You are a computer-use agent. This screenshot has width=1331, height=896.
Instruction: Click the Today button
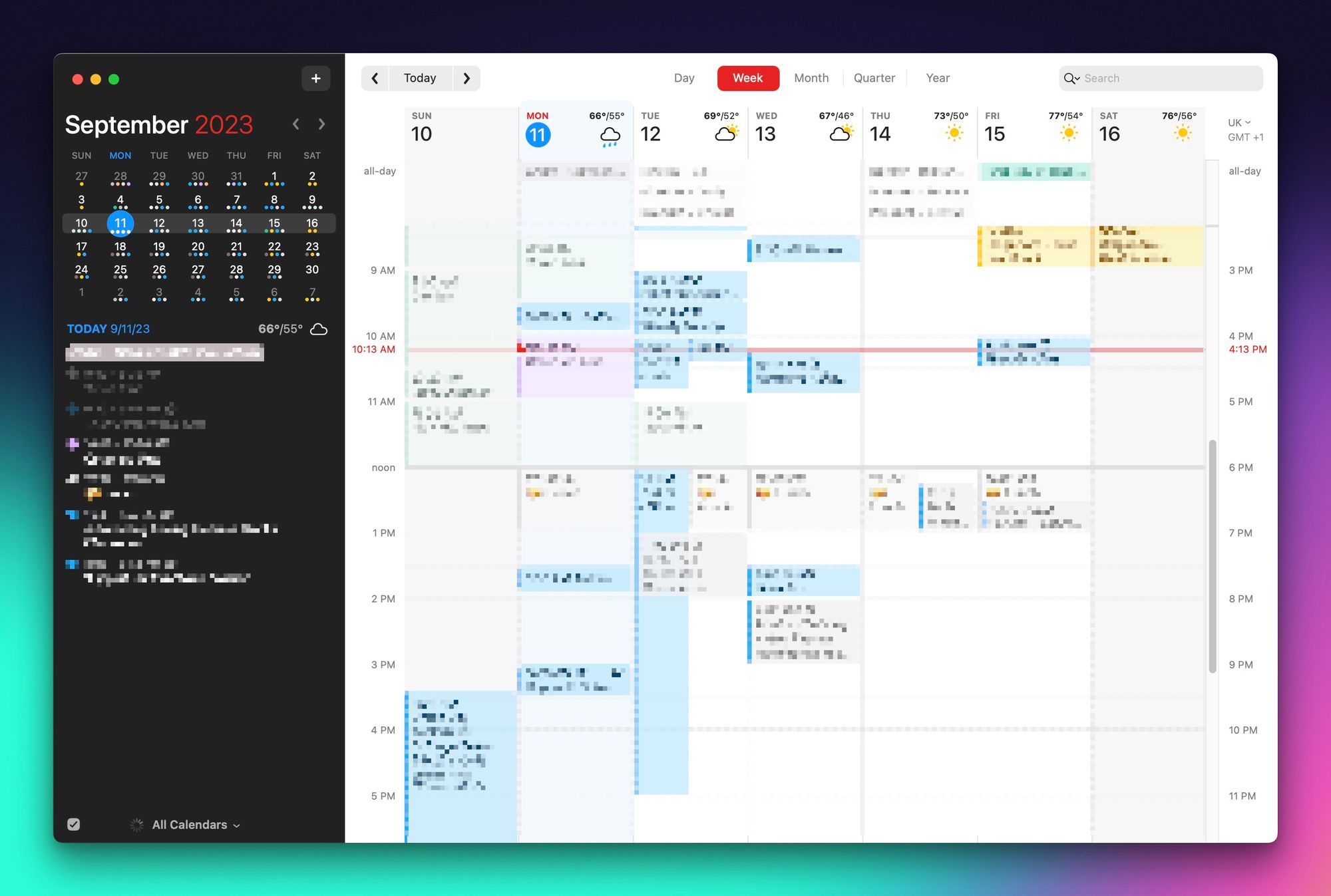pos(420,78)
